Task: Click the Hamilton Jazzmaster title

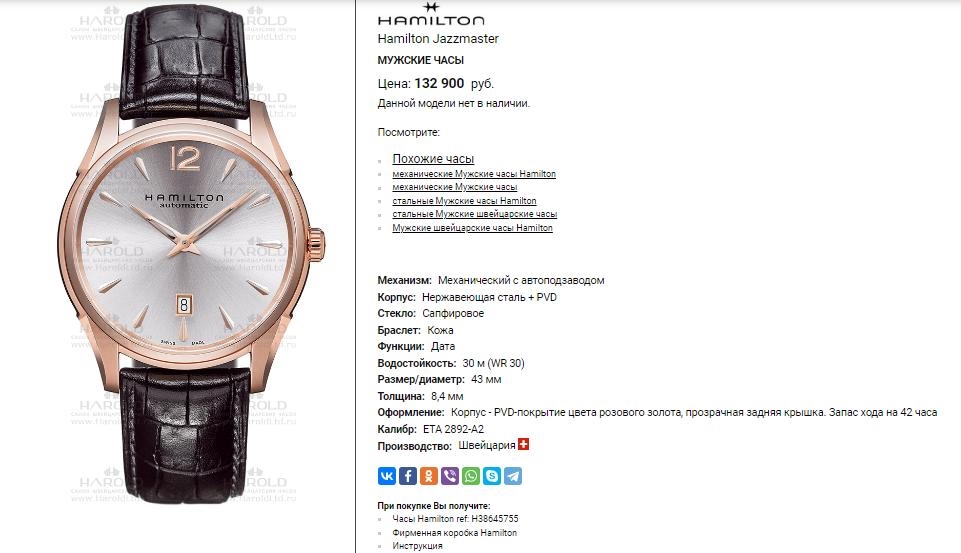Action: 438,39
